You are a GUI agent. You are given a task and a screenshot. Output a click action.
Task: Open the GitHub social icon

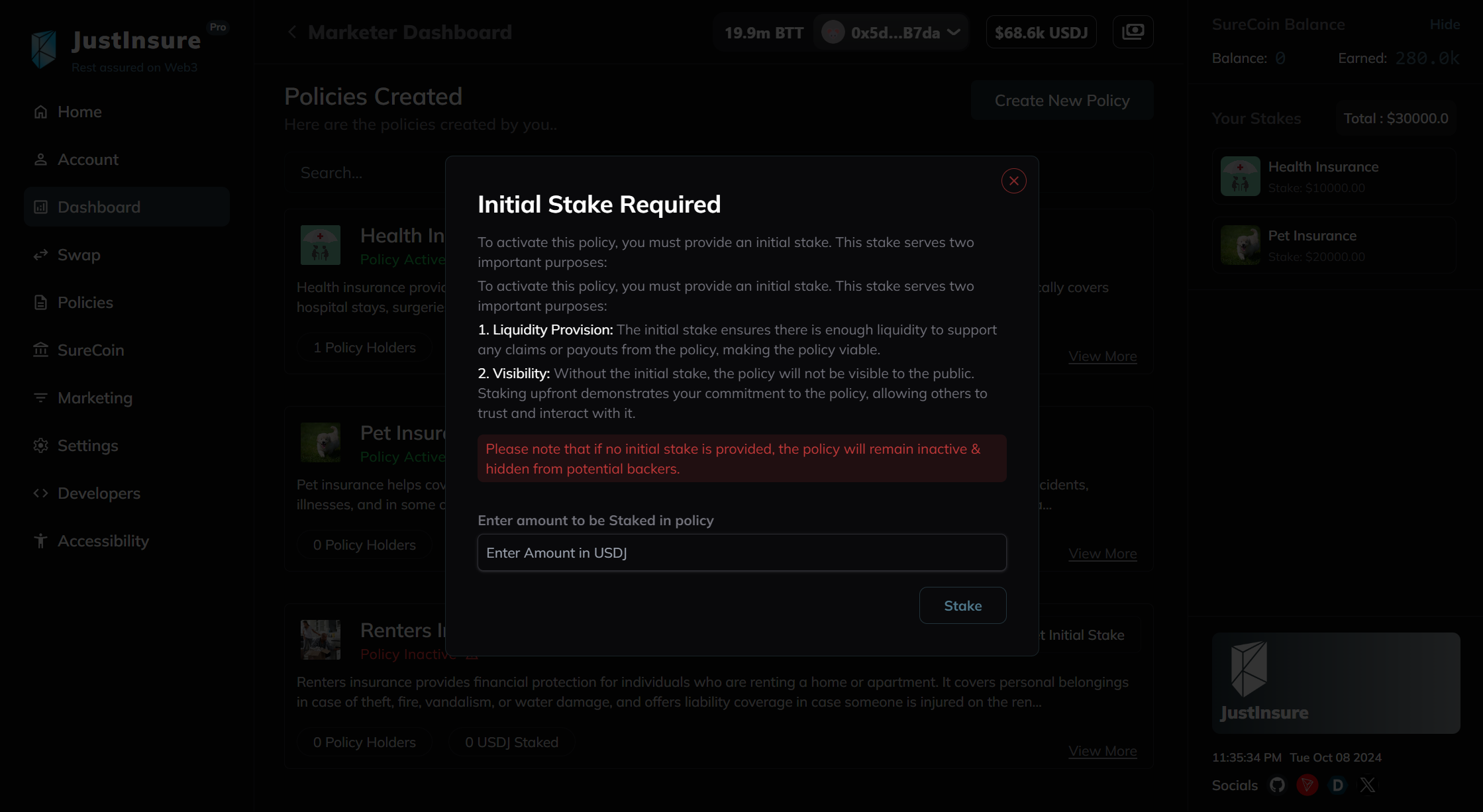click(1277, 785)
